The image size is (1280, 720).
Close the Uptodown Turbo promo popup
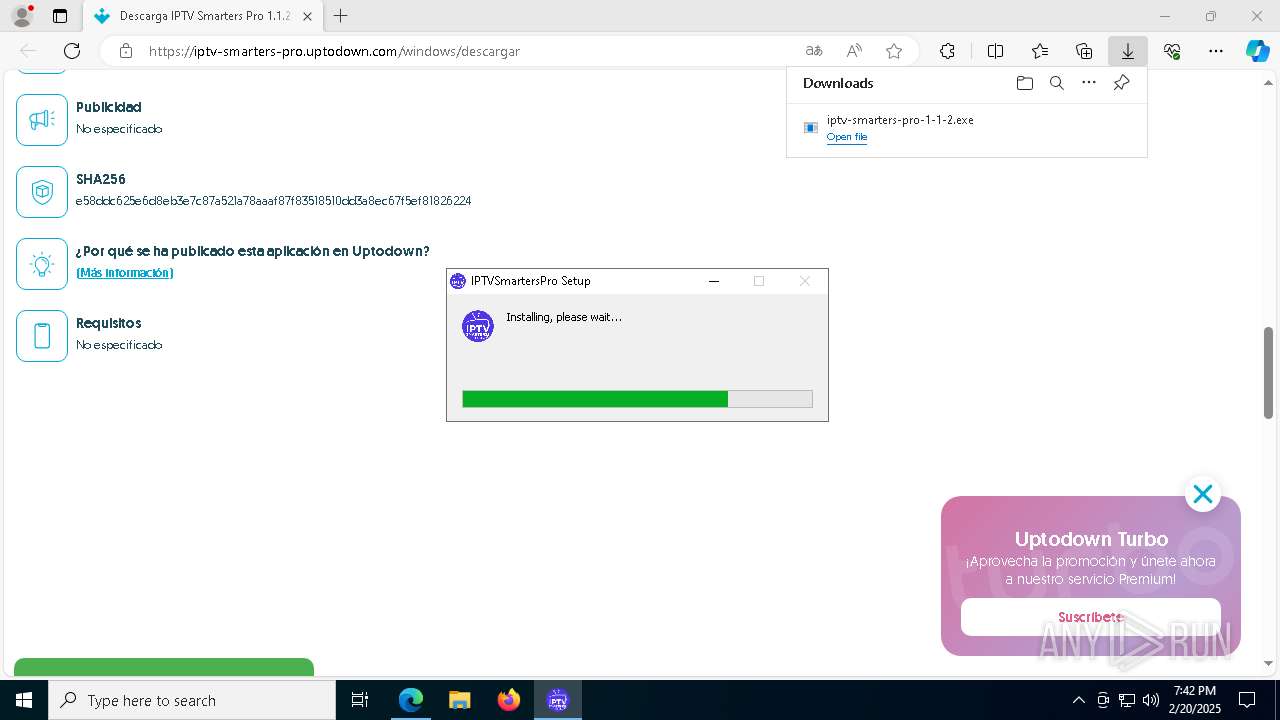coord(1202,494)
